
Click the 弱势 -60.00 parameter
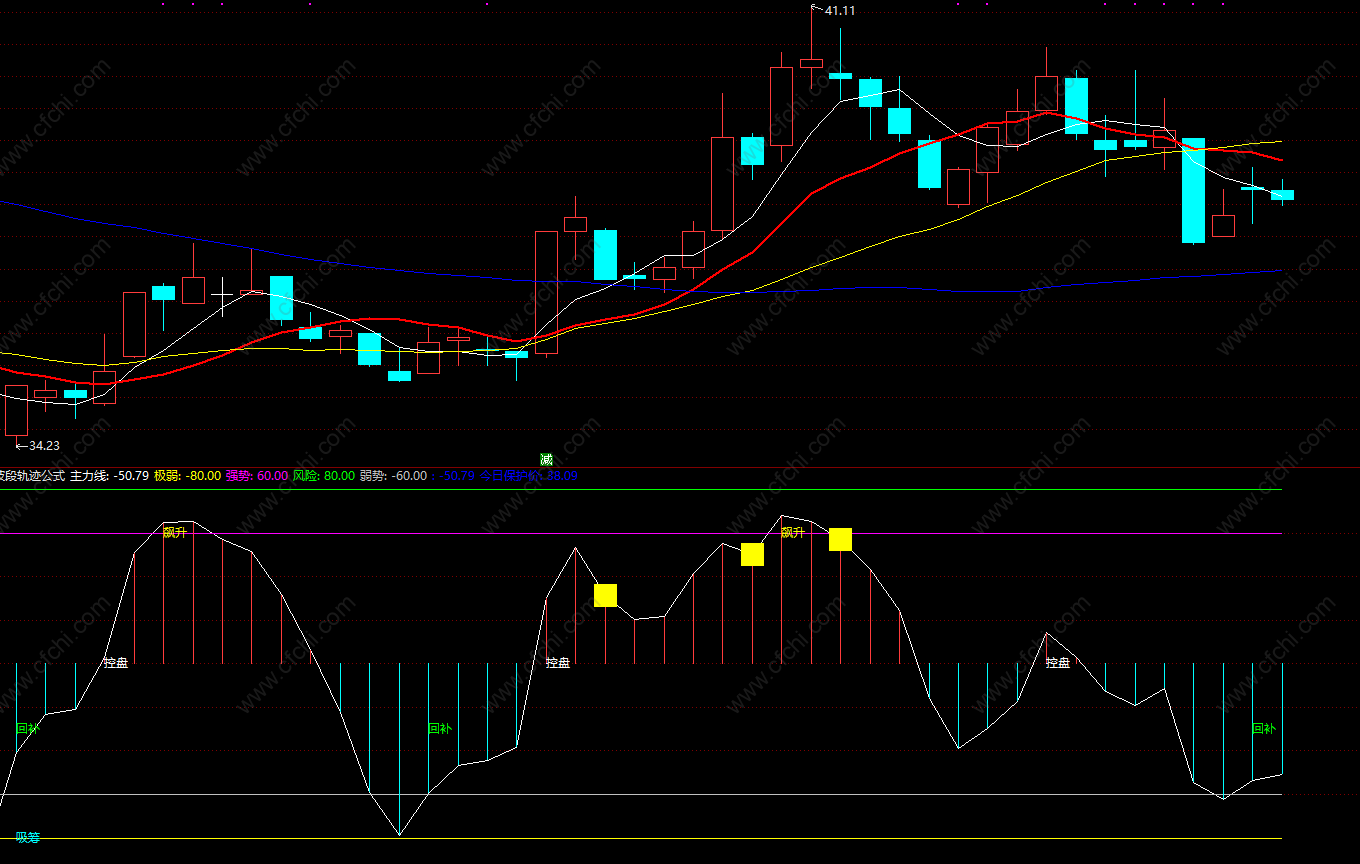[393, 476]
